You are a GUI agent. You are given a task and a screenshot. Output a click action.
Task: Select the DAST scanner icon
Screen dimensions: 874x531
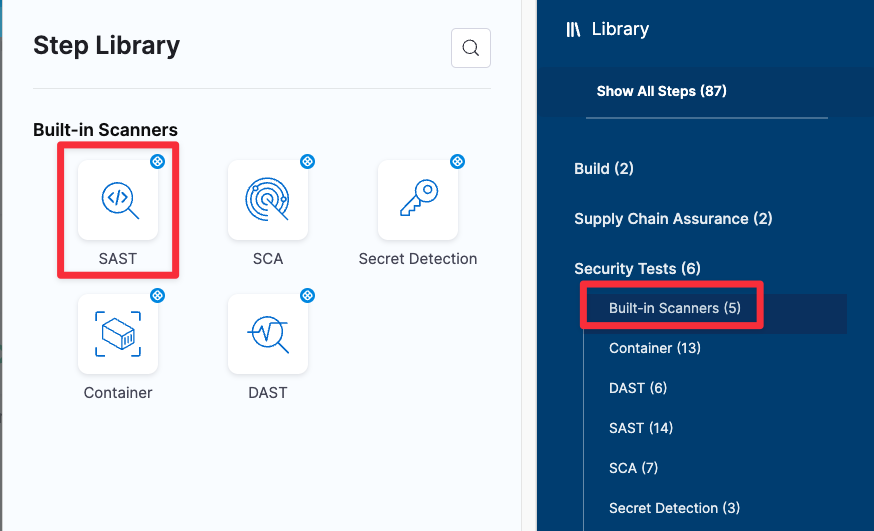(268, 333)
